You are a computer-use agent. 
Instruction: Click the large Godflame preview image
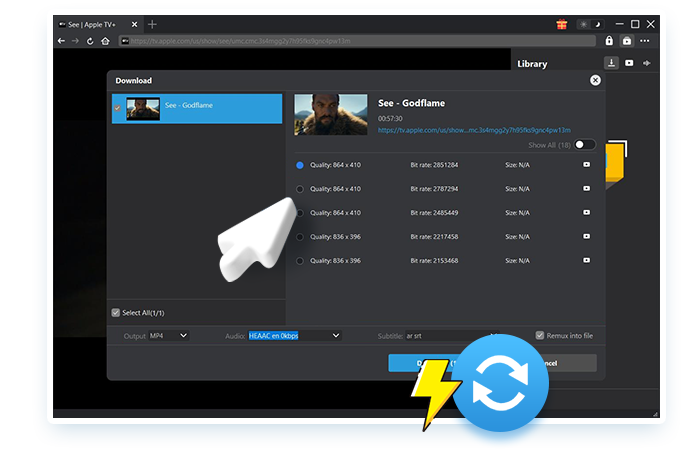[x=331, y=115]
